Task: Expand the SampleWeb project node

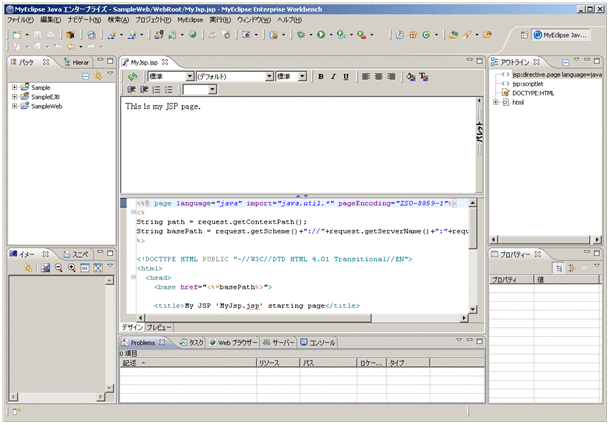Action: (15, 106)
